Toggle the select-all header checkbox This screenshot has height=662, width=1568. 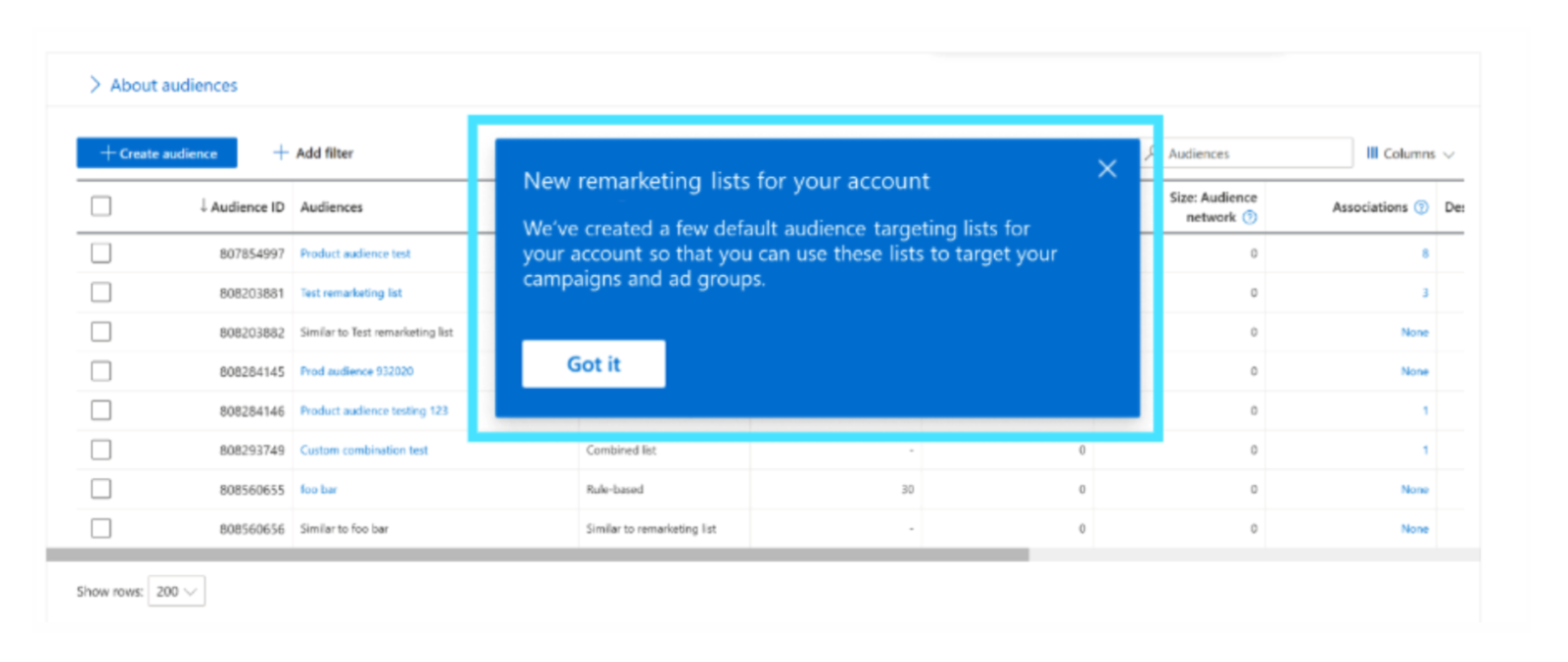coord(101,206)
